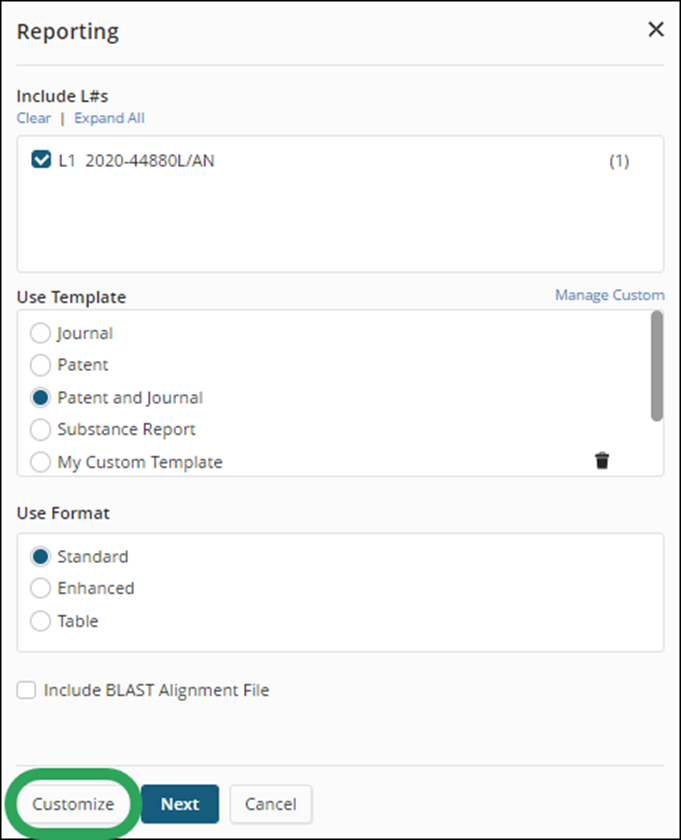Pick My Custom Template radio button
The height and width of the screenshot is (840, 681).
pos(40,462)
